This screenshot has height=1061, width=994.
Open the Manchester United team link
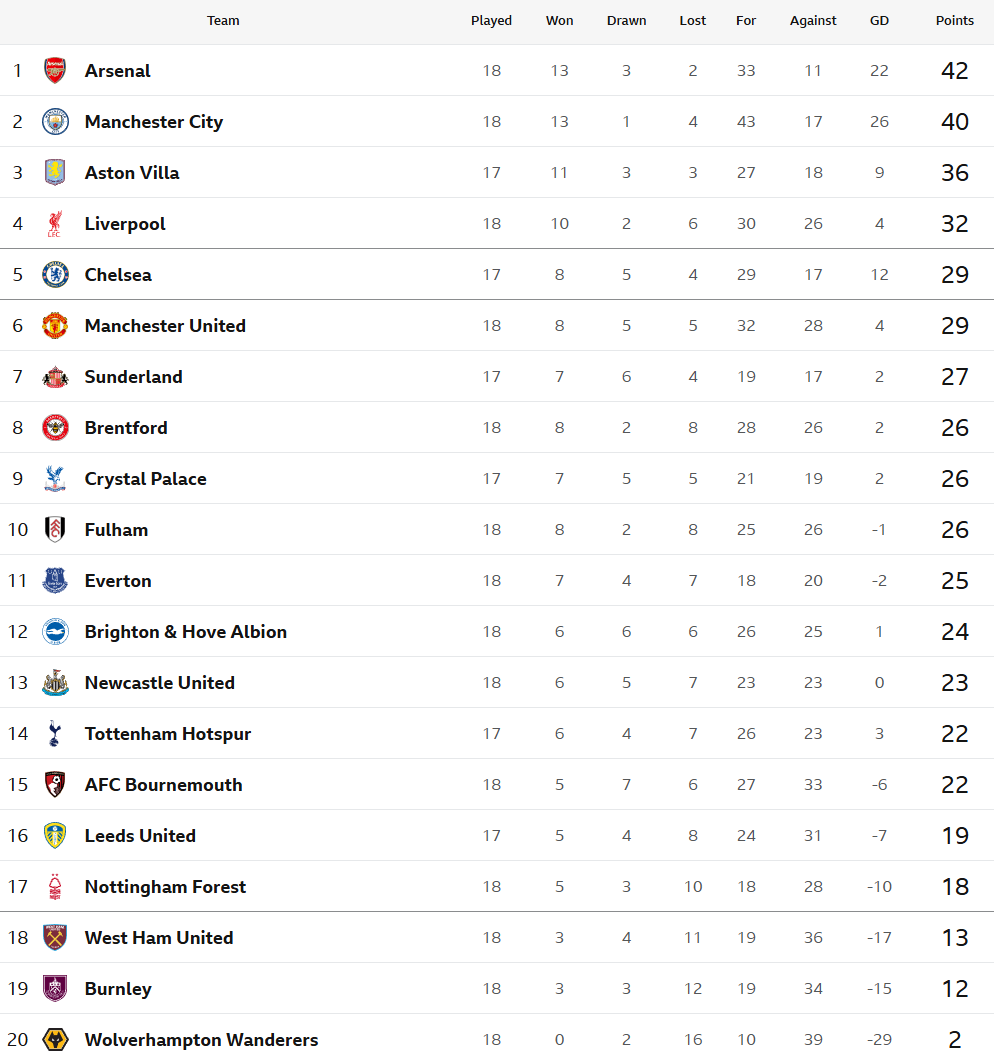click(x=165, y=326)
